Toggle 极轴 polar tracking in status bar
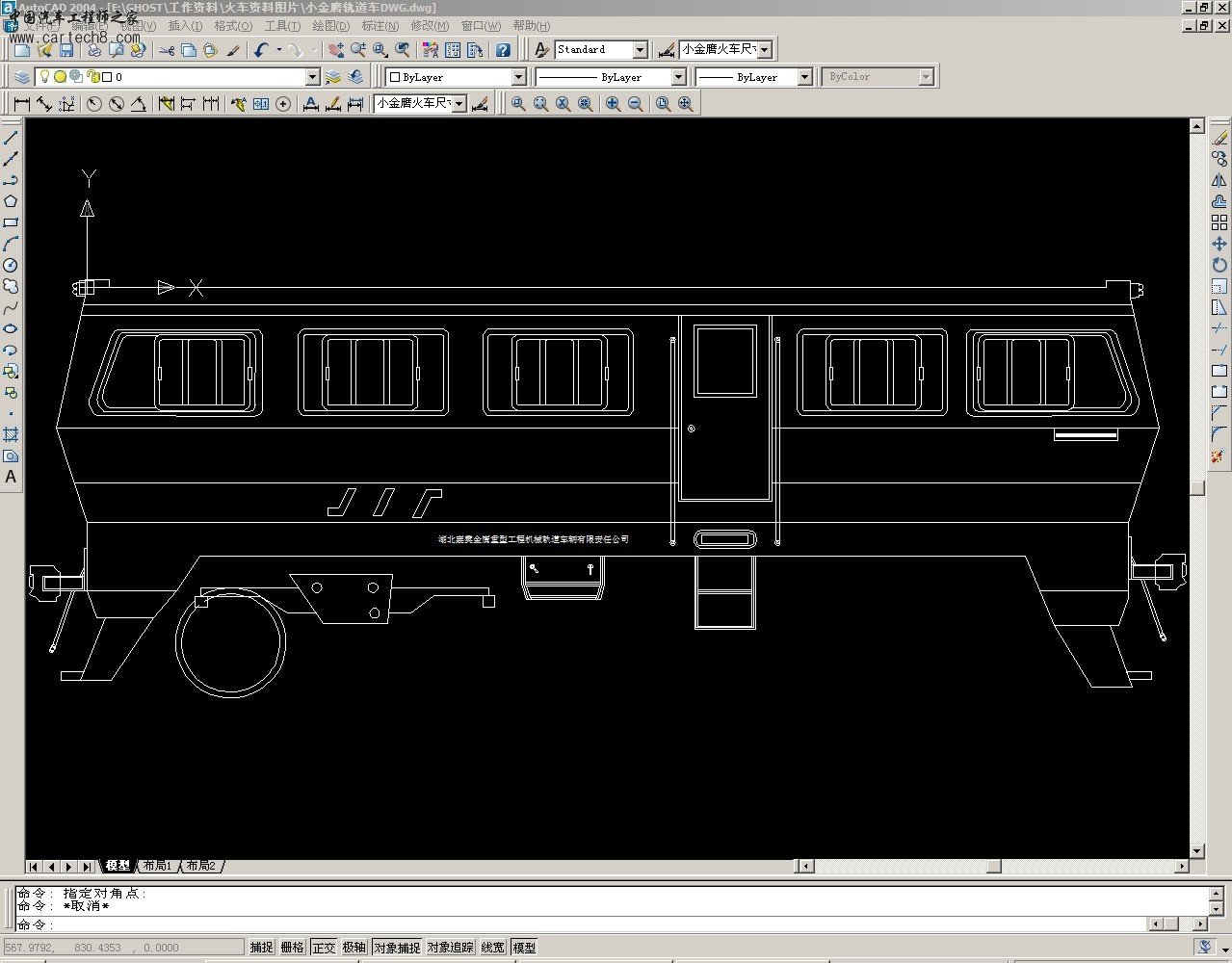The height and width of the screenshot is (963, 1232). (x=354, y=948)
